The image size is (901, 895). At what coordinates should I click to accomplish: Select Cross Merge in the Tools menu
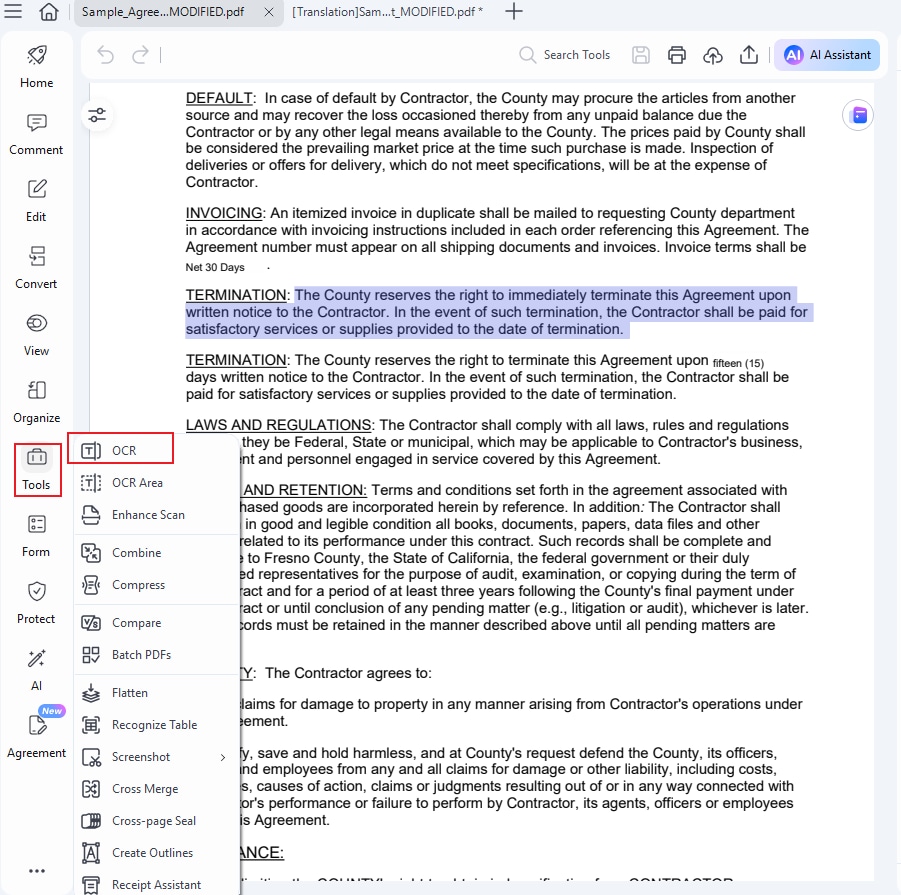click(x=156, y=789)
